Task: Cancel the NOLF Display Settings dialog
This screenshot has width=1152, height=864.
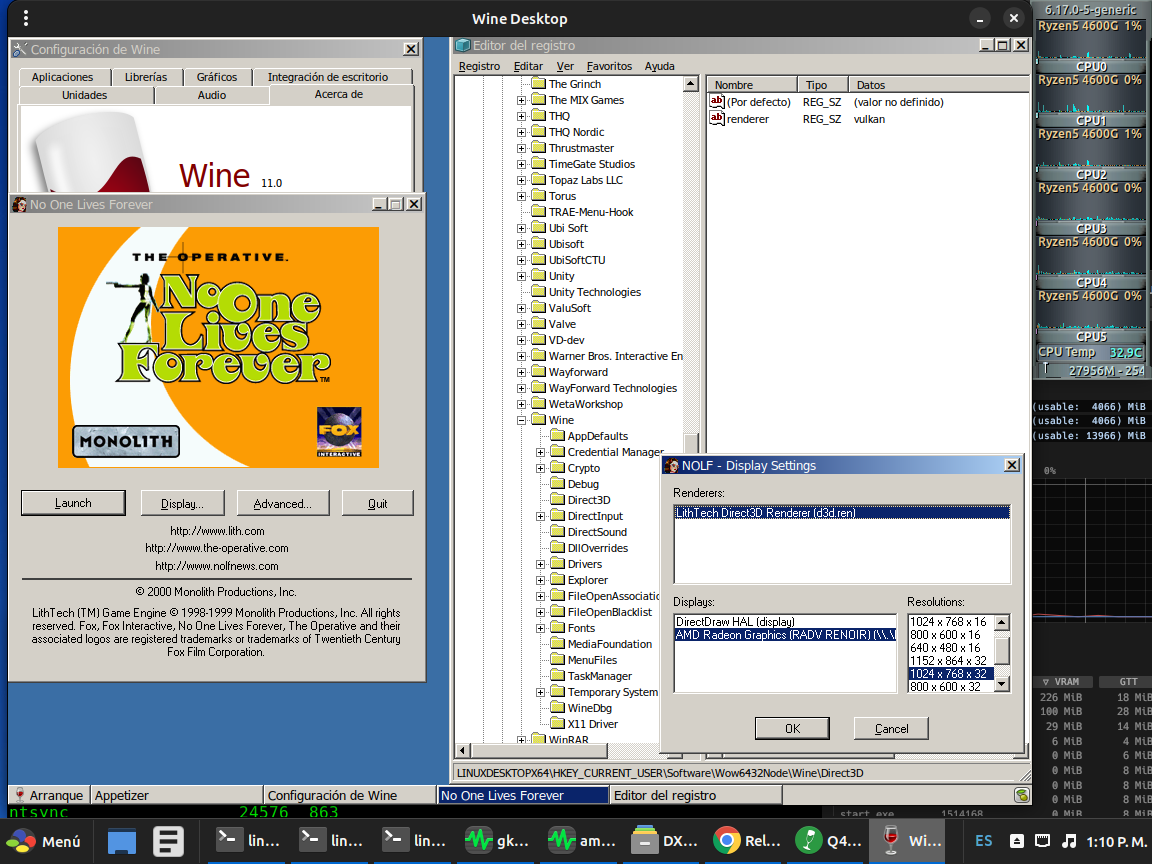Action: [891, 729]
